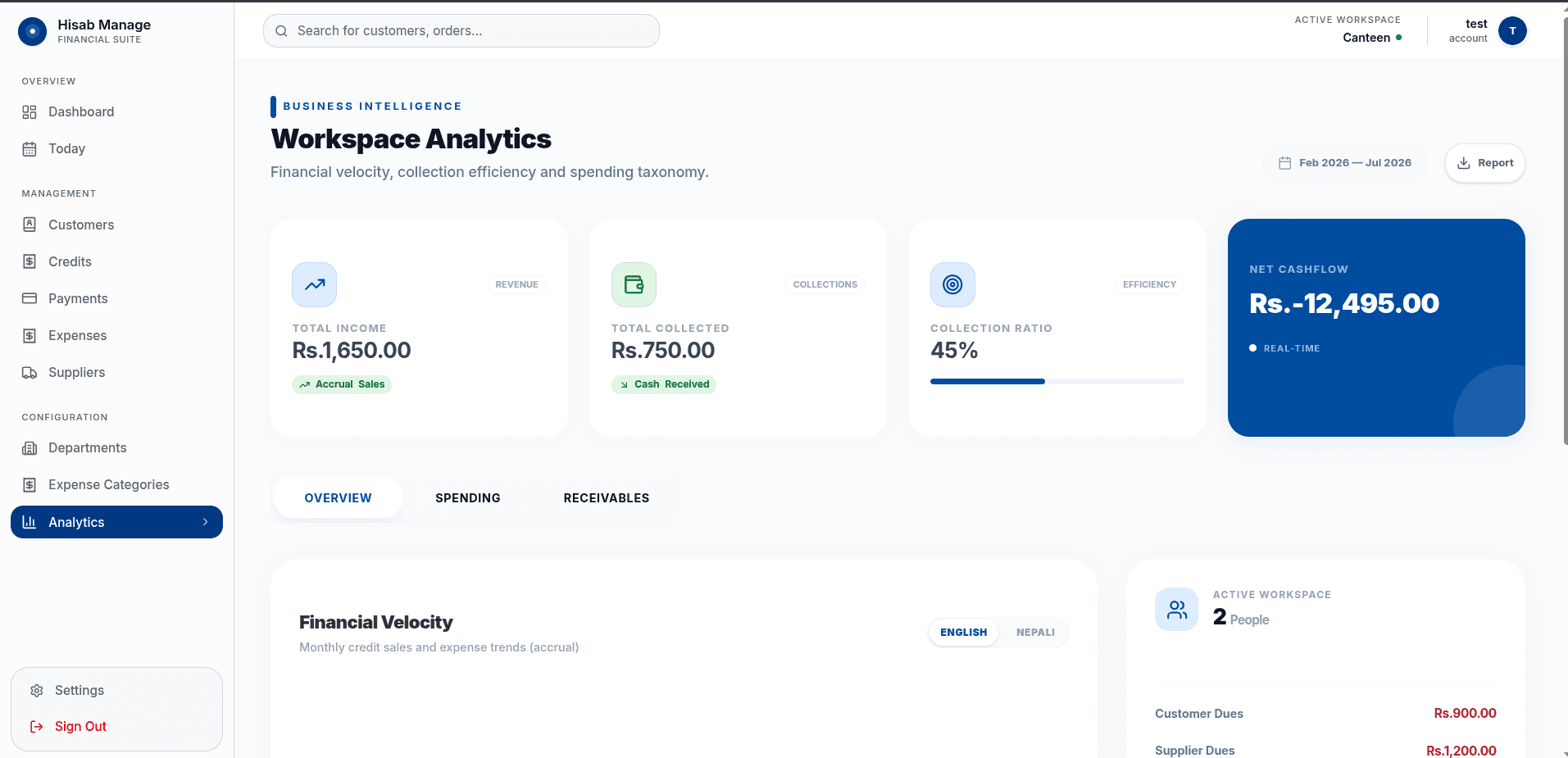This screenshot has height=758, width=1568.
Task: Click the People icon in Active Workspace card
Action: tap(1177, 610)
